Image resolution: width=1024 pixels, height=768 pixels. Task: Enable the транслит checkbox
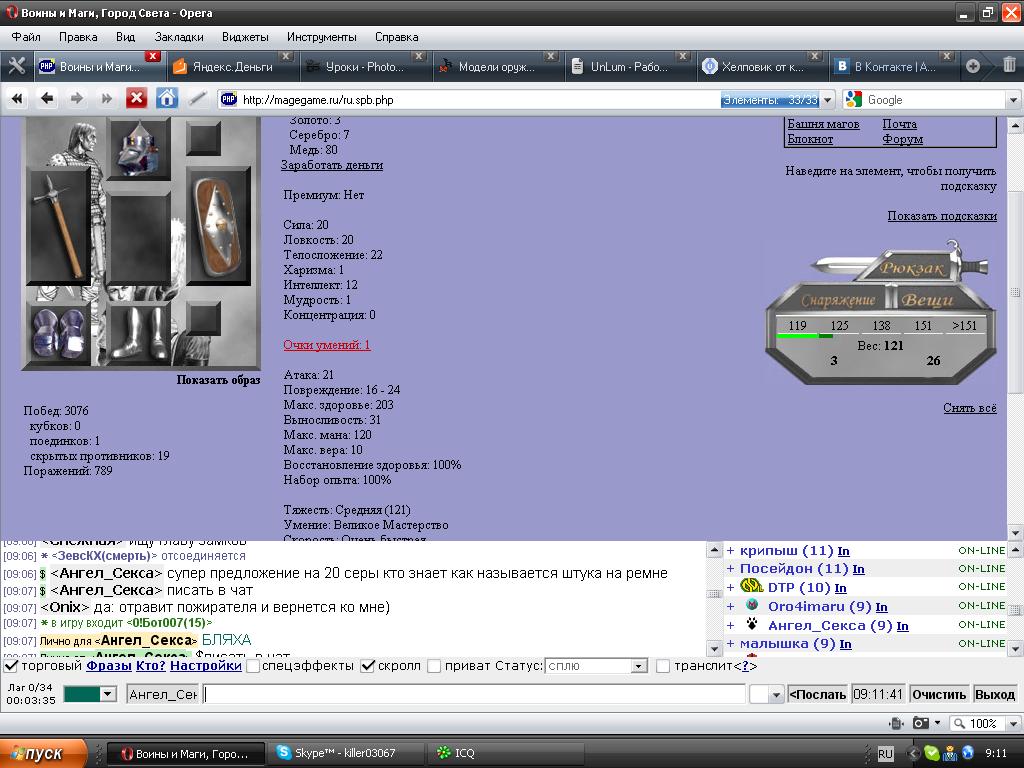pyautogui.click(x=663, y=666)
